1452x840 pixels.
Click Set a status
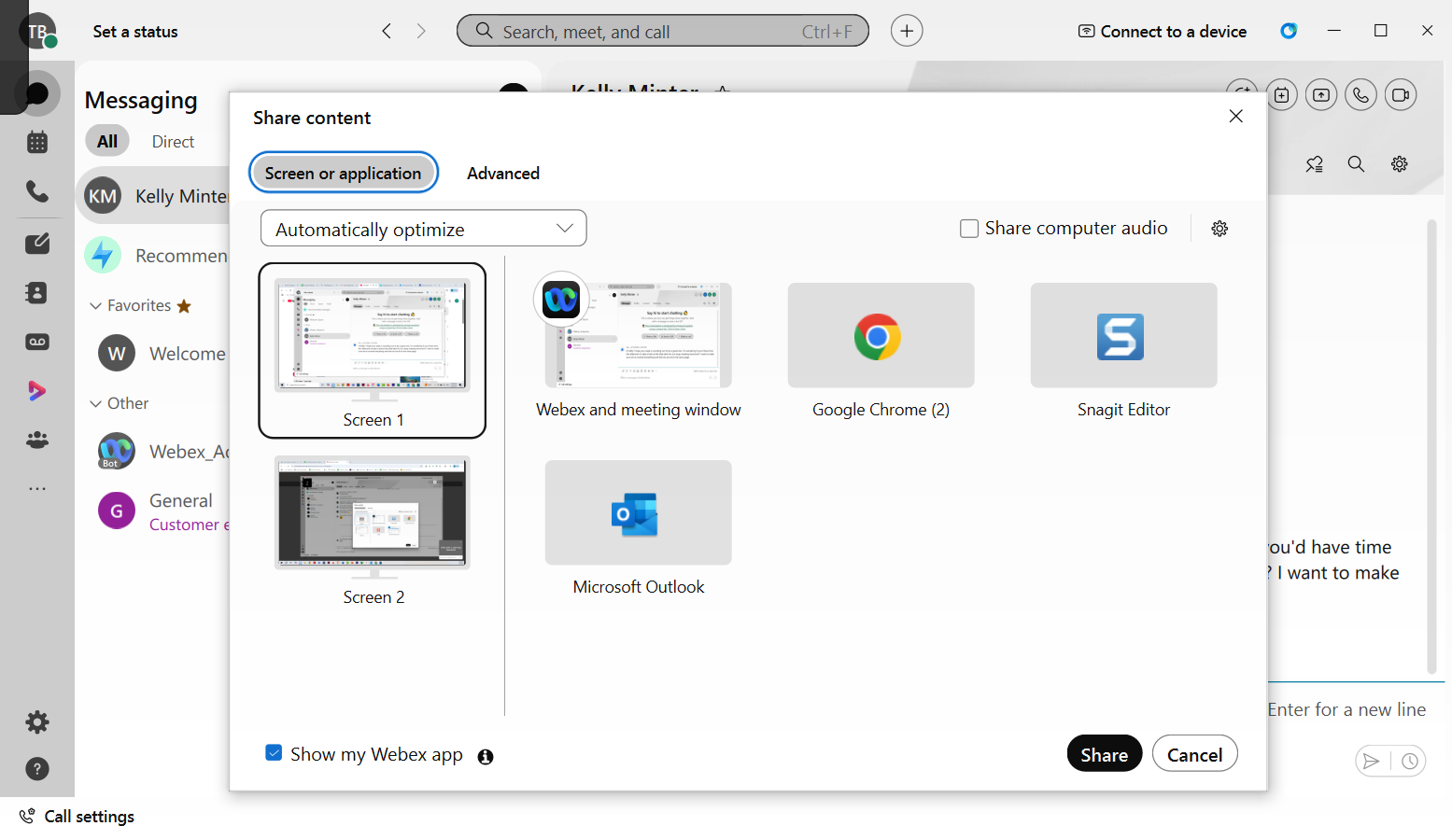[x=135, y=32]
